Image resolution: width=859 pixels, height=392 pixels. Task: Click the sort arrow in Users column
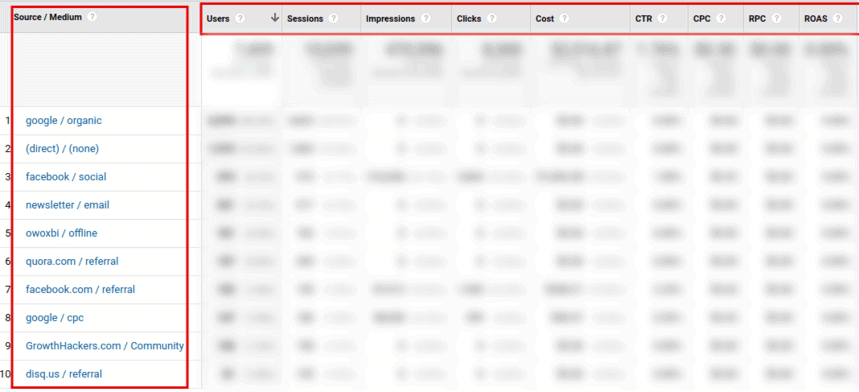click(275, 18)
